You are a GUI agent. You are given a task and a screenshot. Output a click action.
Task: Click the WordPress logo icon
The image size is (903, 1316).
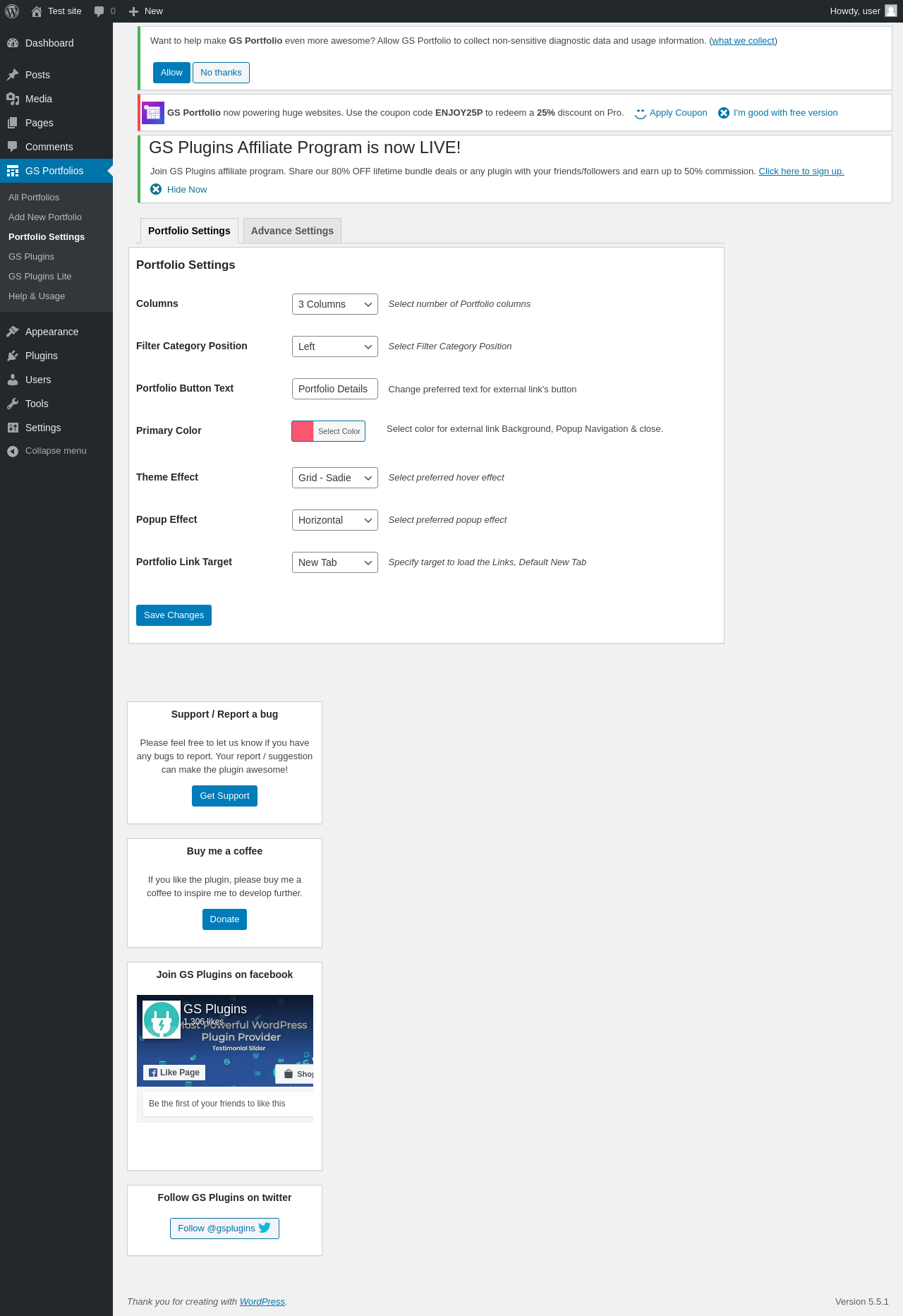coord(12,11)
